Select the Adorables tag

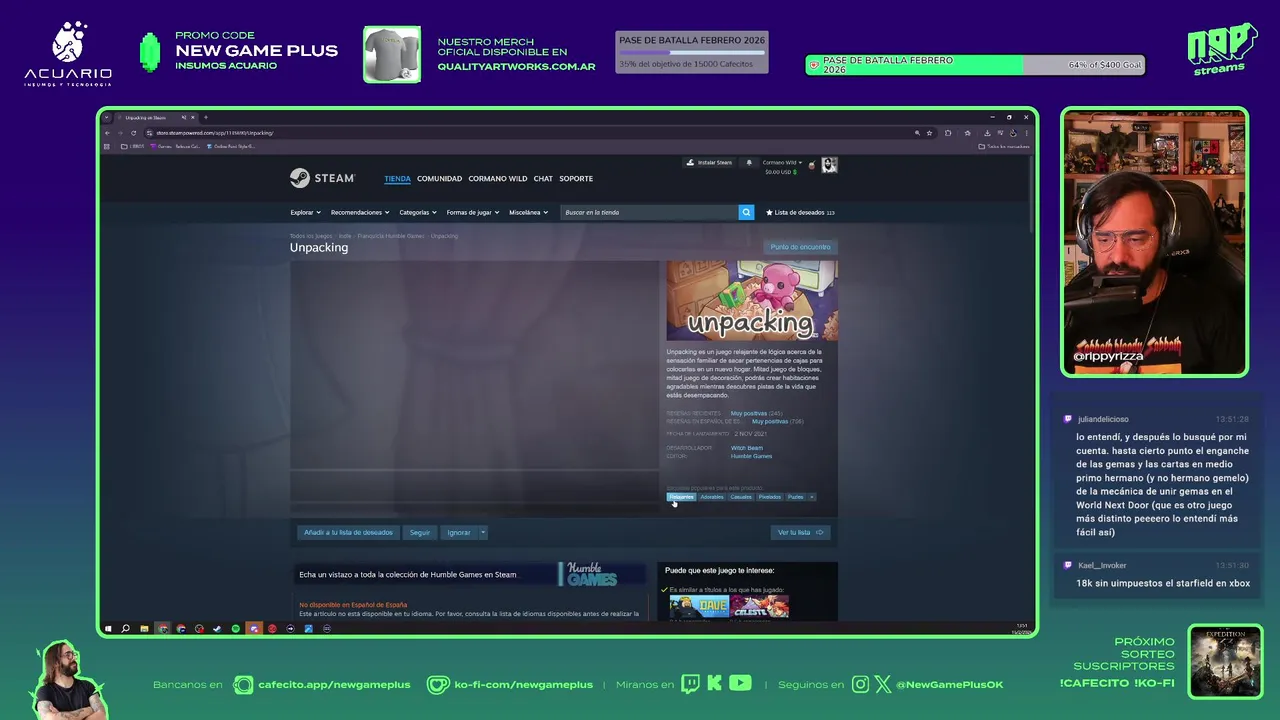[712, 497]
